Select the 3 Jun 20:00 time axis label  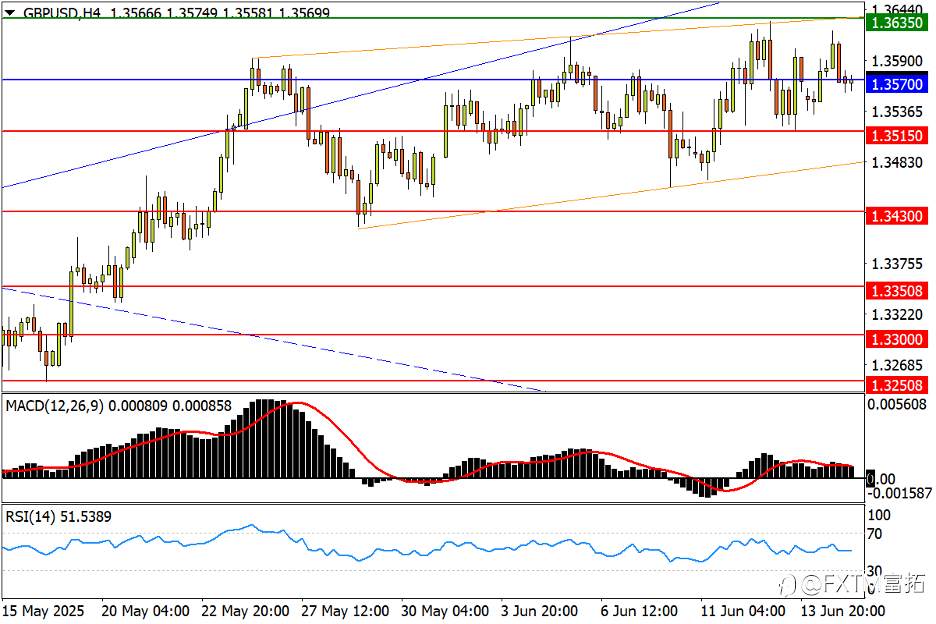539,611
